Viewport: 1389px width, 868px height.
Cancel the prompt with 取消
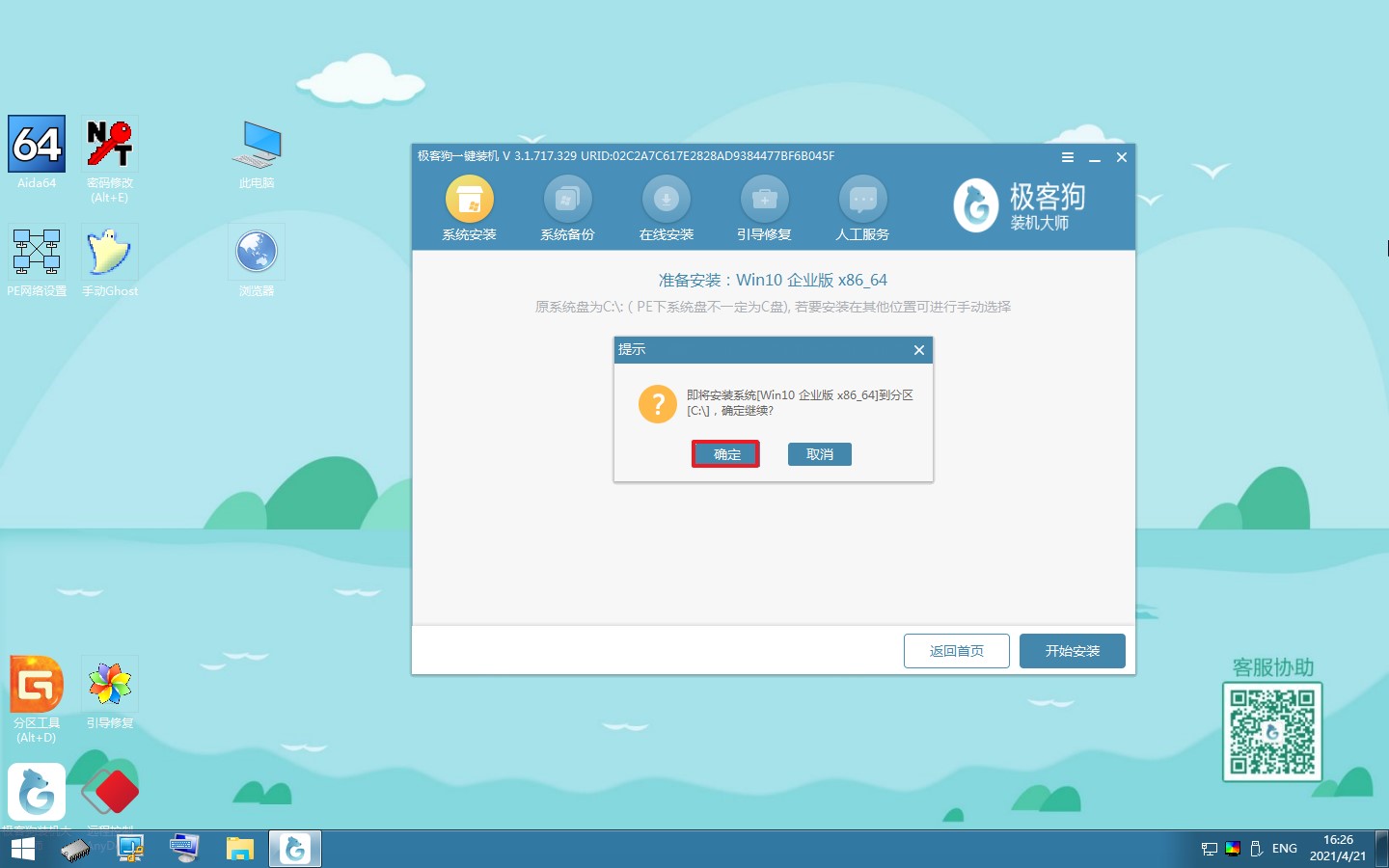pos(819,453)
